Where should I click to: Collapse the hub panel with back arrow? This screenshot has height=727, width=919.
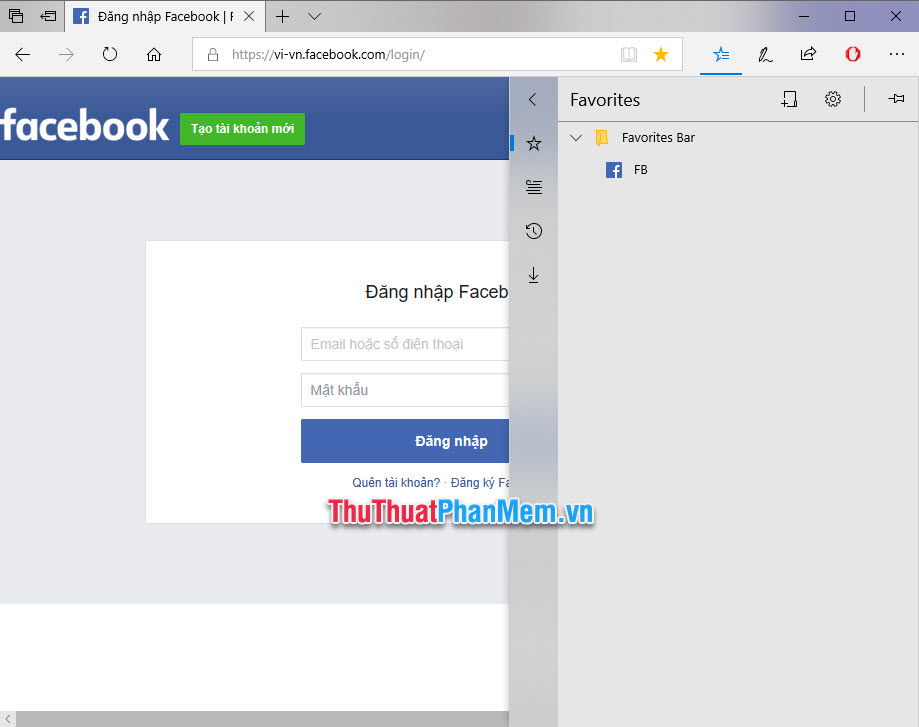tap(533, 99)
